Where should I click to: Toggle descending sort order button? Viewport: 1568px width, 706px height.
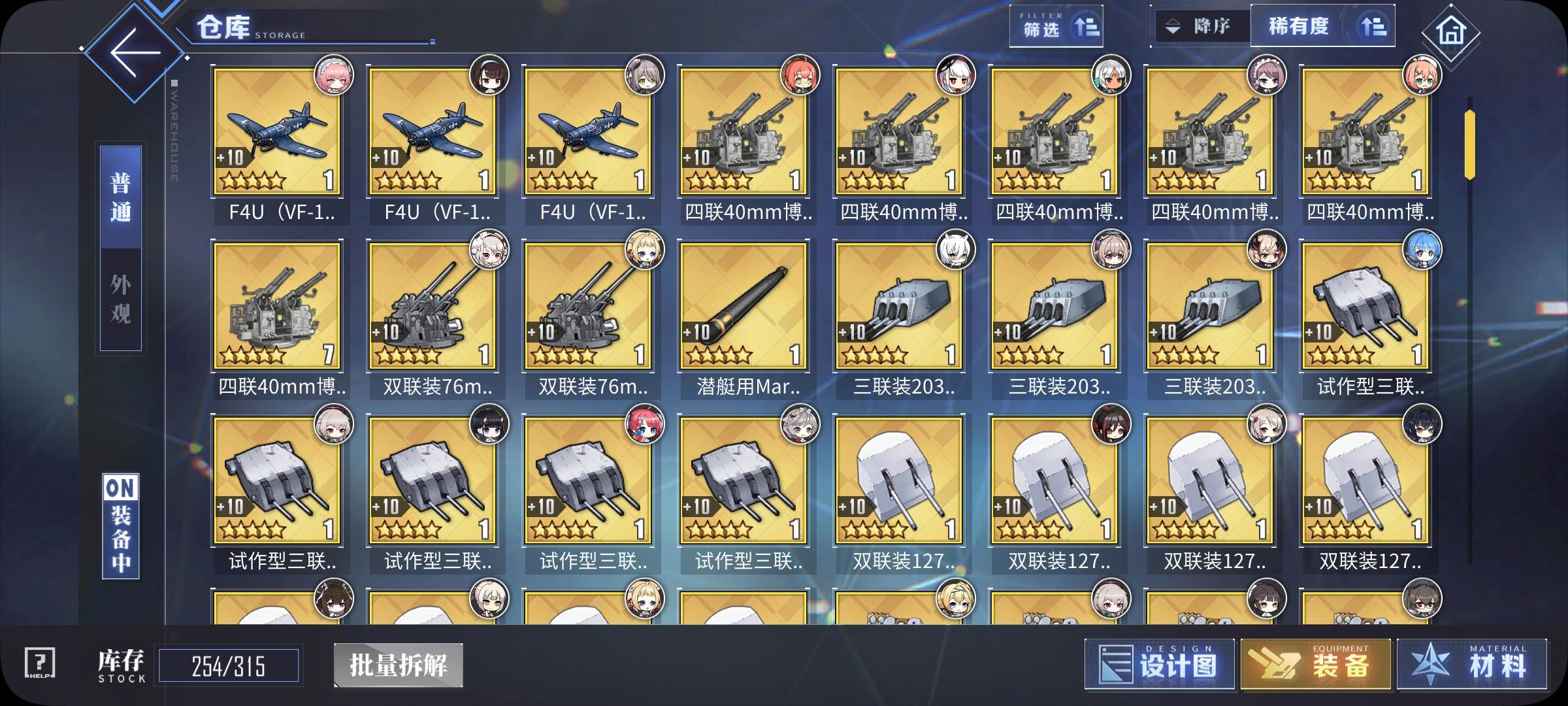(1201, 26)
